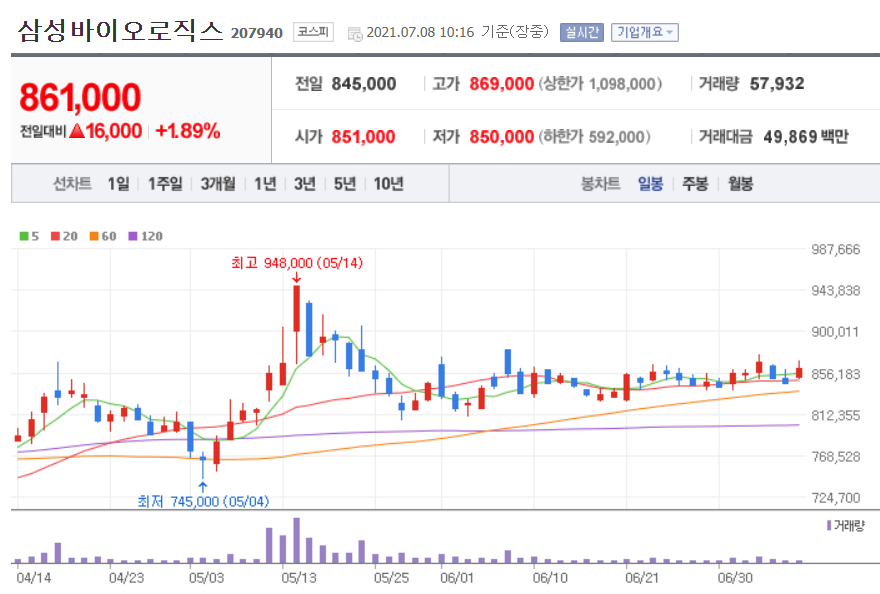Click the 987,666 price axis label
Viewport: 880px width, 594px height.
pyautogui.click(x=836, y=249)
